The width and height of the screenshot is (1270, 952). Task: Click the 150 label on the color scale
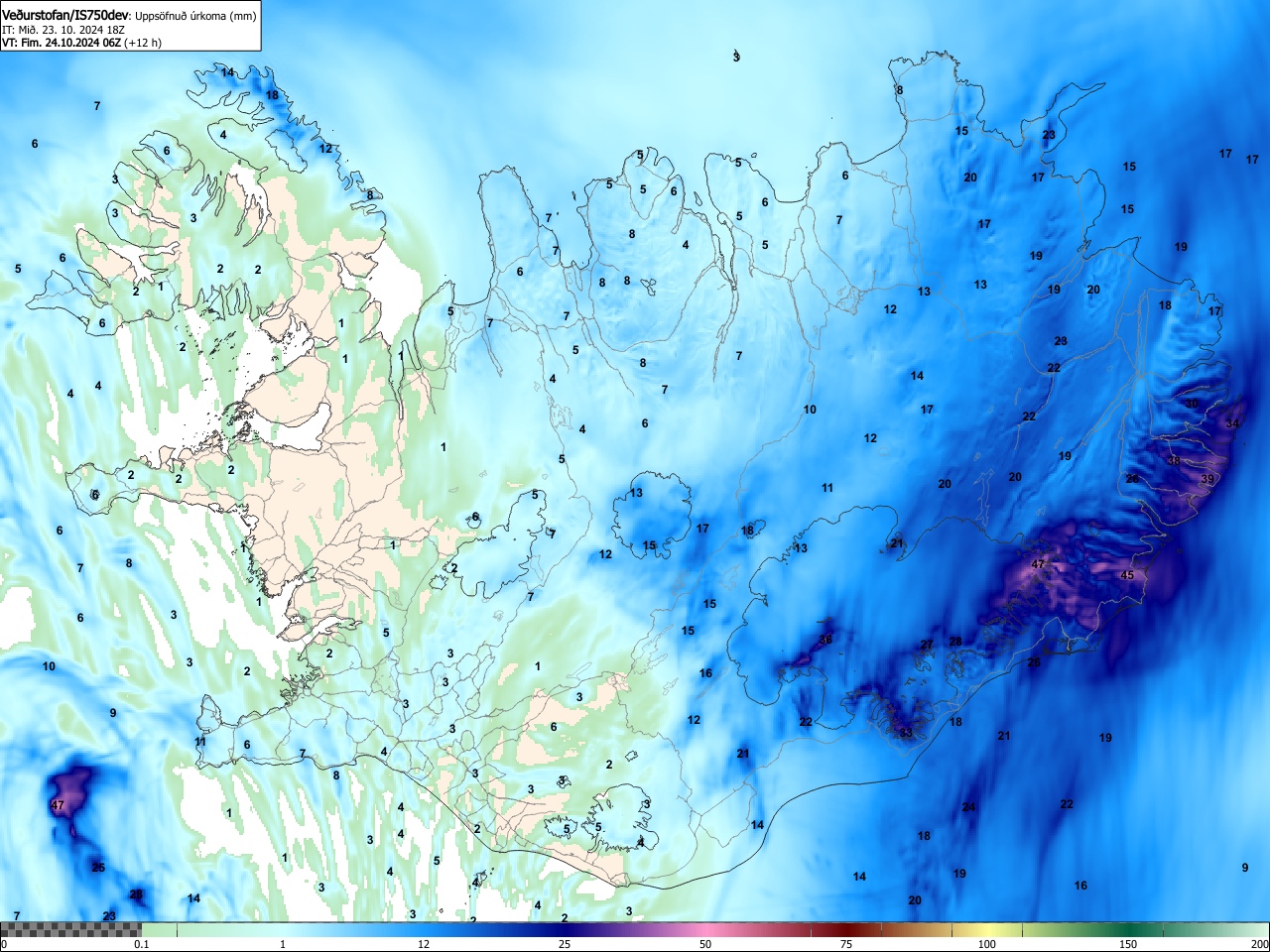pos(1128,944)
